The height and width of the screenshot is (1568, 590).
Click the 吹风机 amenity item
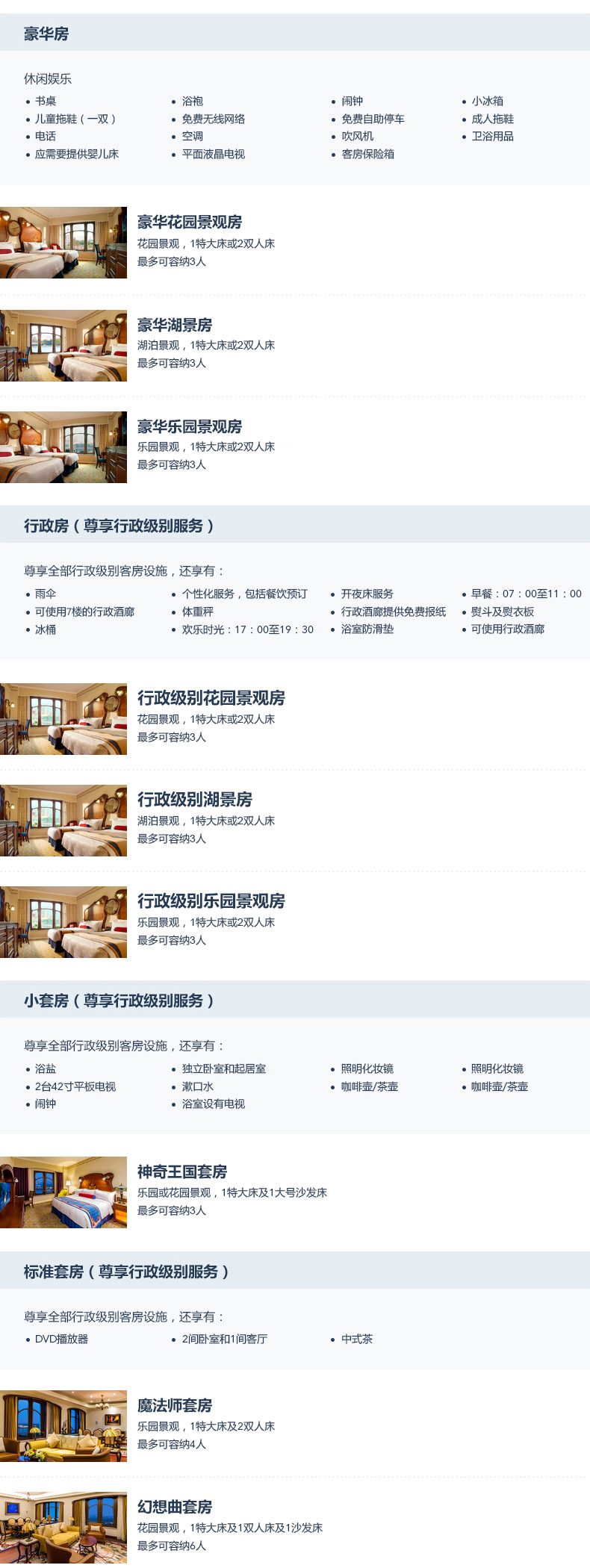tap(358, 136)
